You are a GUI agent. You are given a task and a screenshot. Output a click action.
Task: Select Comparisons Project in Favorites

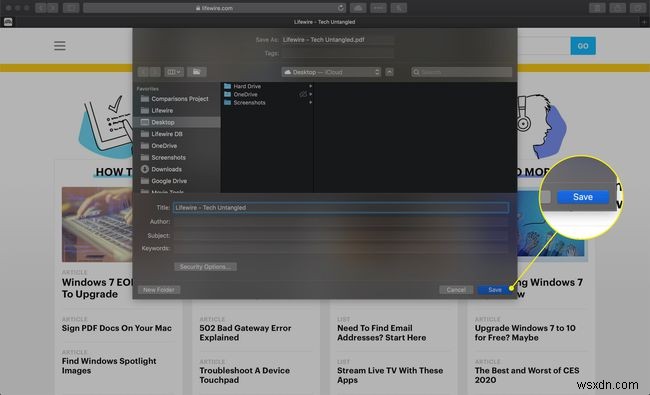pyautogui.click(x=177, y=99)
